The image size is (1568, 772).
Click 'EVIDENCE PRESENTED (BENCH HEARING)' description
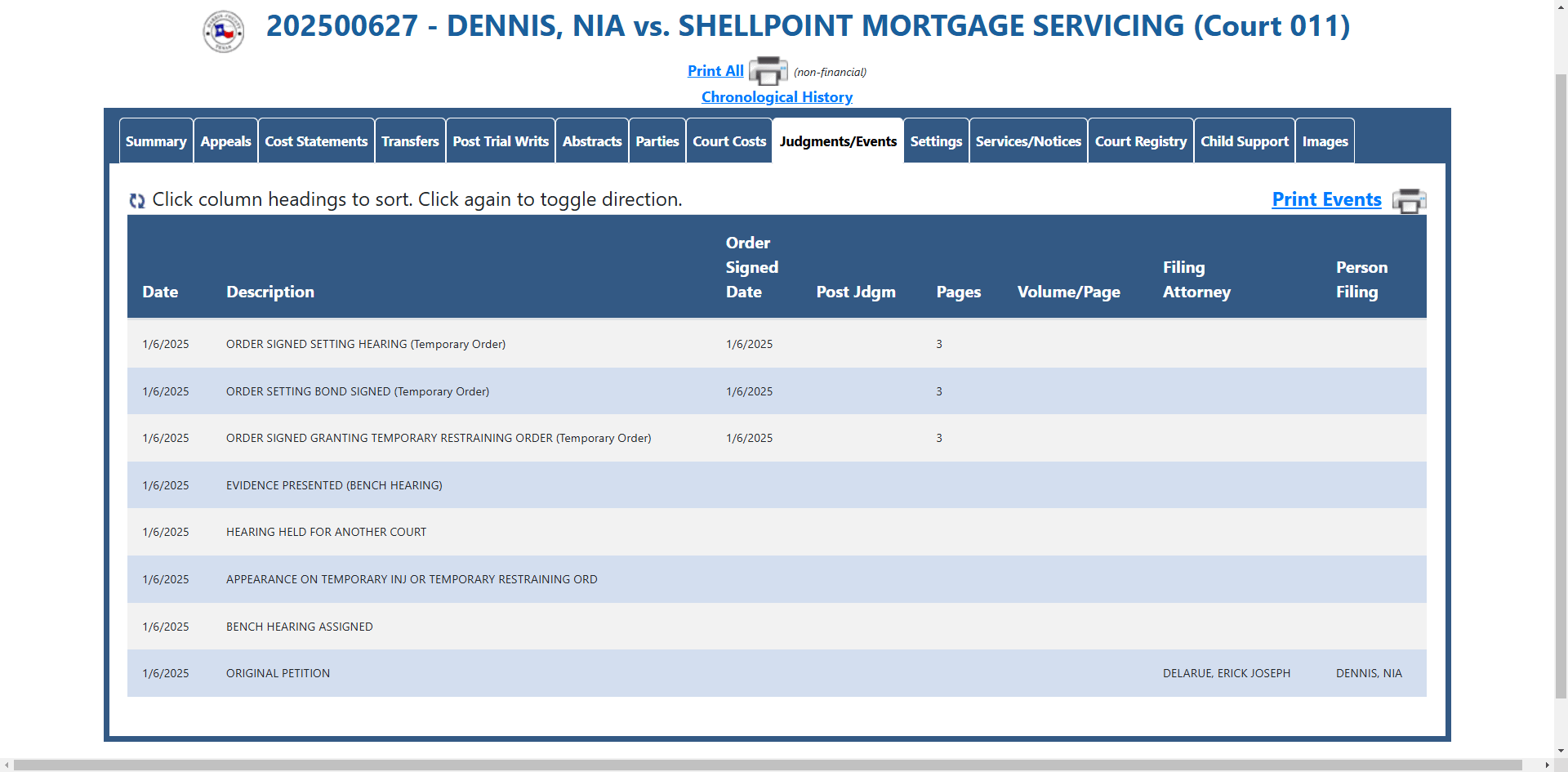coord(334,485)
